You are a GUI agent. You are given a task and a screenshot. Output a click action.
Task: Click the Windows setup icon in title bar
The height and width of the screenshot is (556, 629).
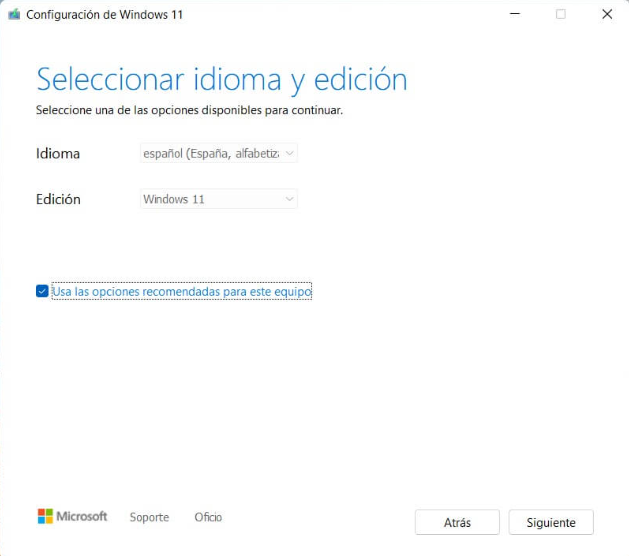pos(13,15)
